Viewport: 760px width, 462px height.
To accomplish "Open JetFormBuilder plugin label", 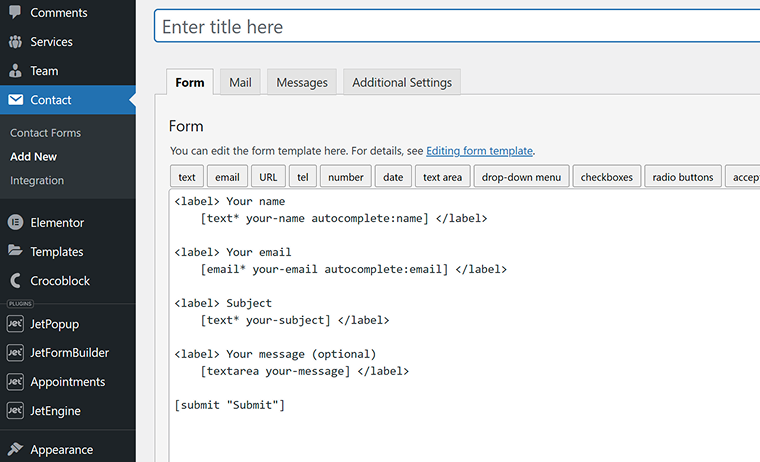I will click(x=69, y=352).
